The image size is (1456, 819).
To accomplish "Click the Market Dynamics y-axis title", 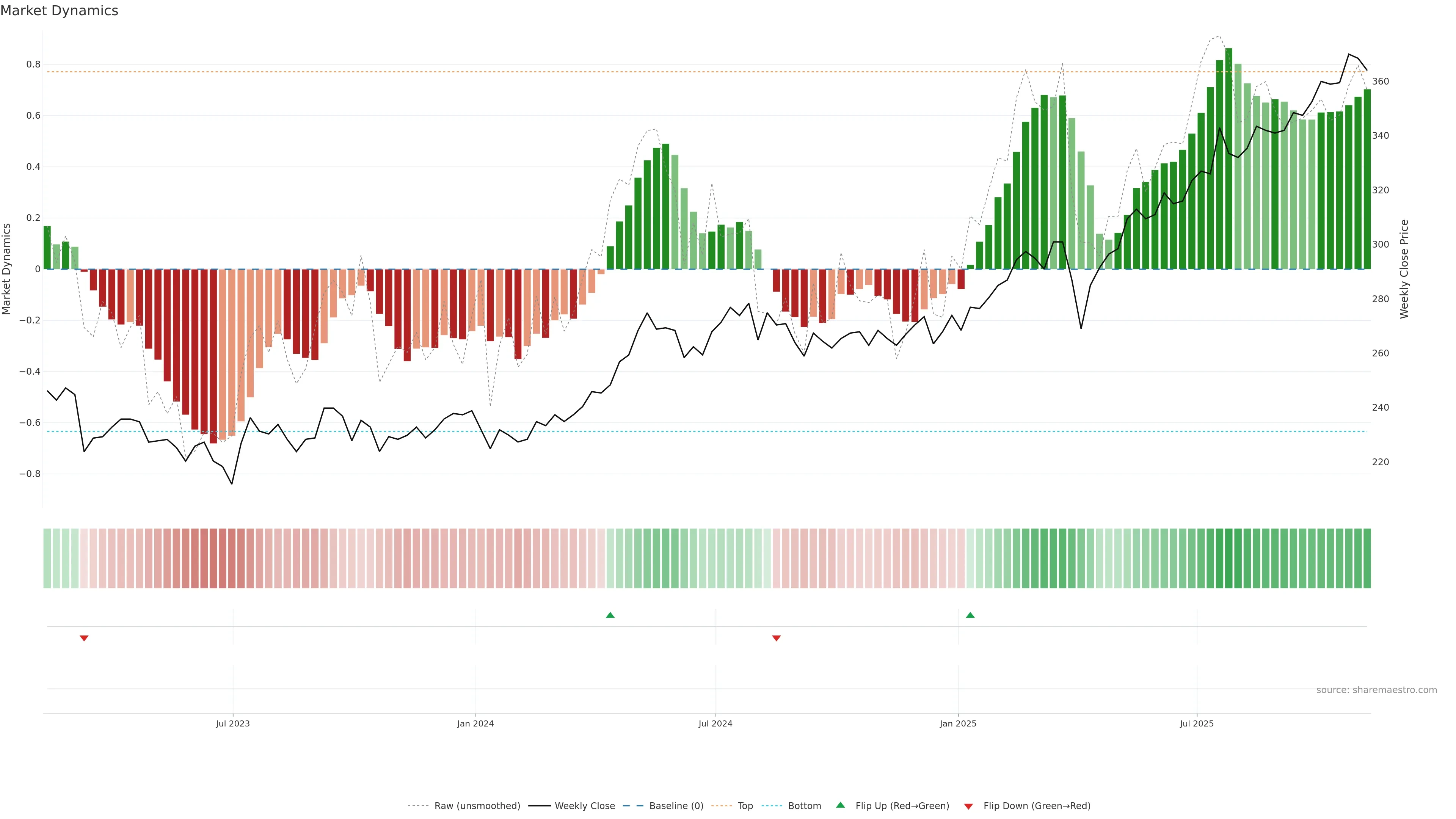I will 7,269.
